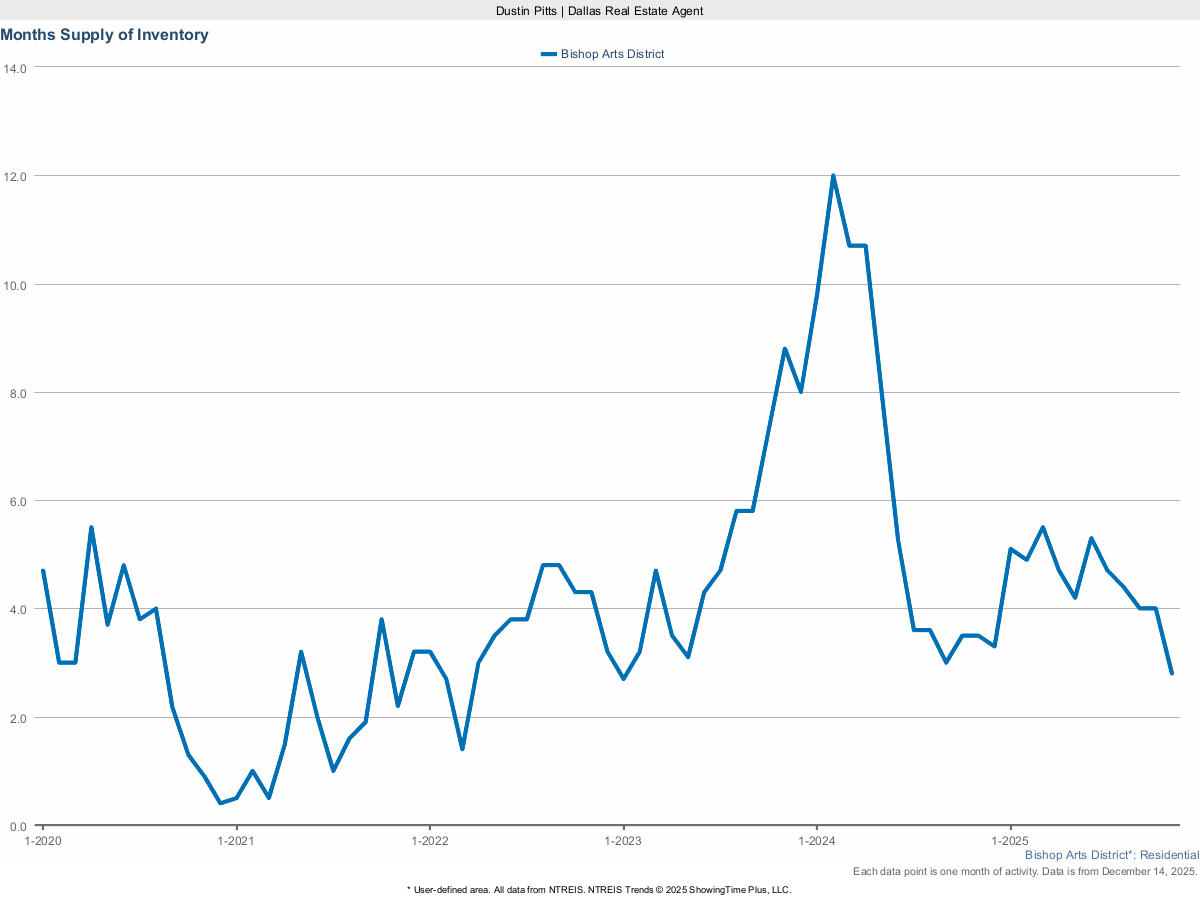Click the first data point at 1-2020
Viewport: 1200px width, 900px height.
point(43,571)
